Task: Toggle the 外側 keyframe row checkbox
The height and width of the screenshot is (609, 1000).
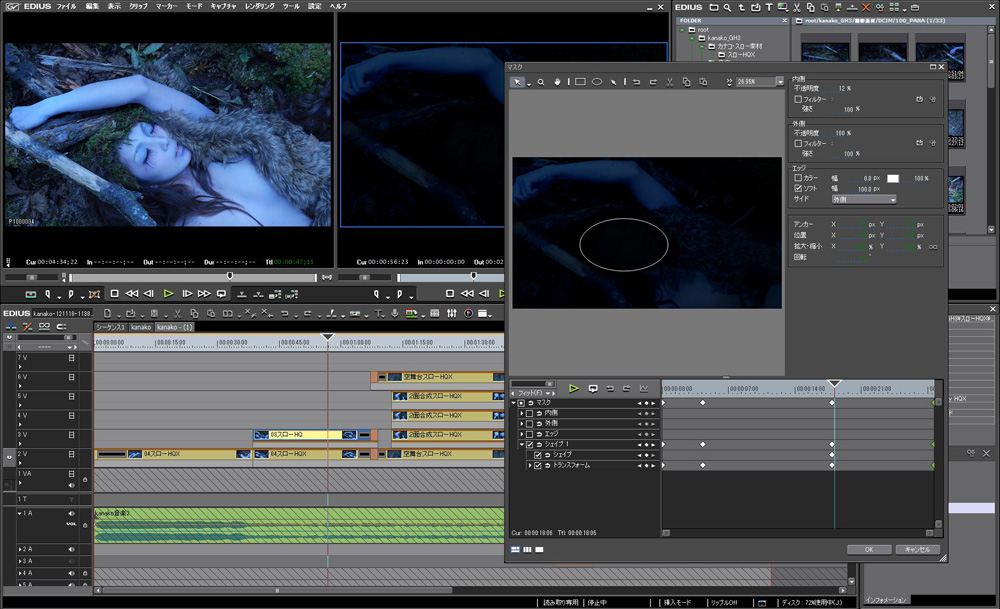Action: (529, 423)
